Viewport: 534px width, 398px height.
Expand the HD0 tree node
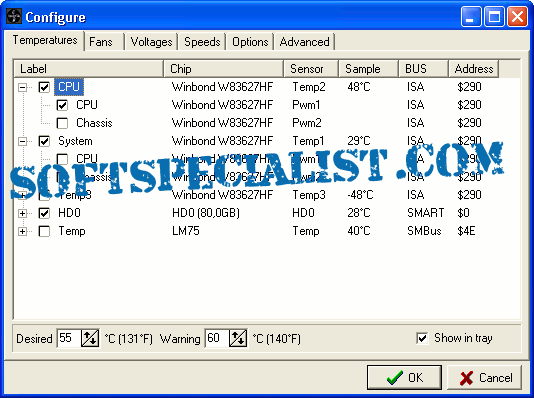(x=22, y=213)
